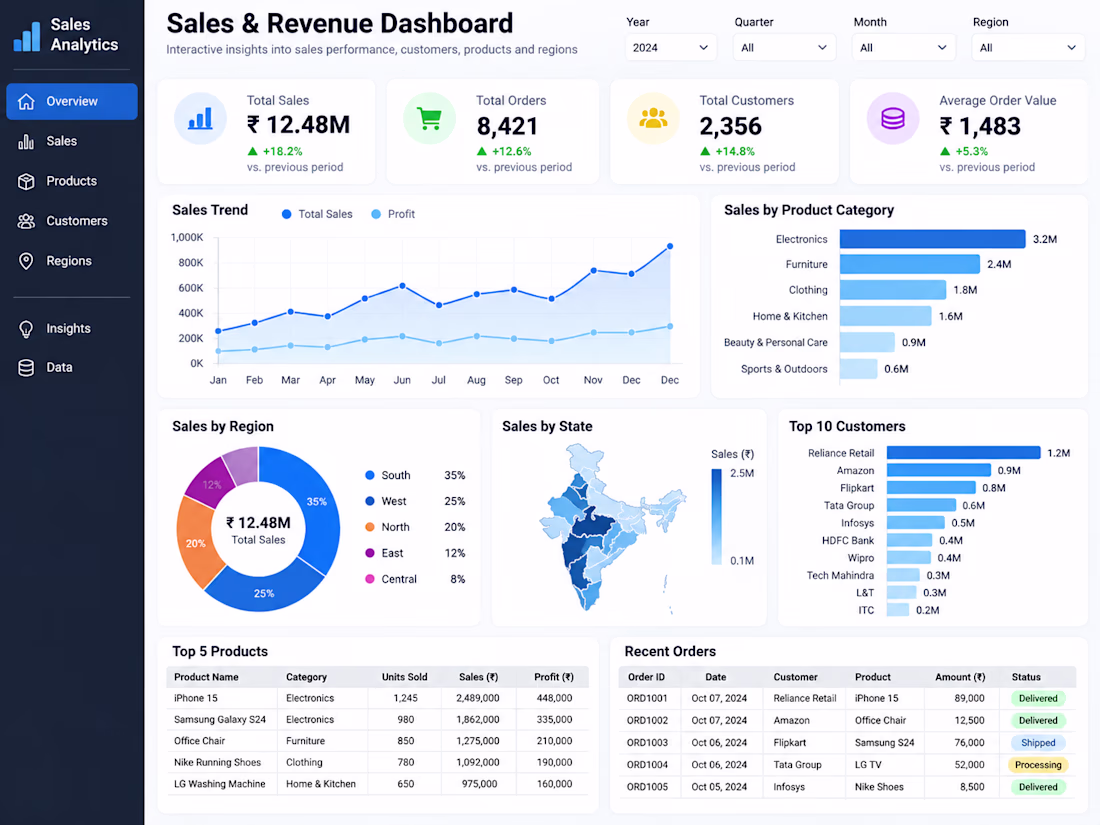Open the Regions section in sidebar

pos(72,261)
